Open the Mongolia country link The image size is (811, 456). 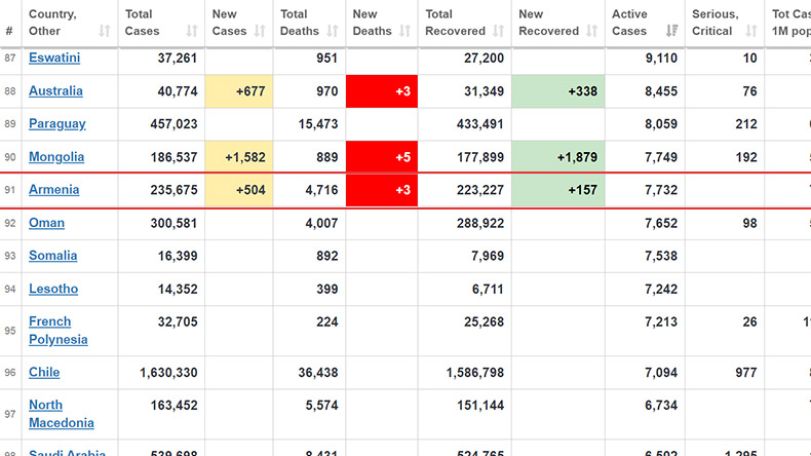pos(56,157)
